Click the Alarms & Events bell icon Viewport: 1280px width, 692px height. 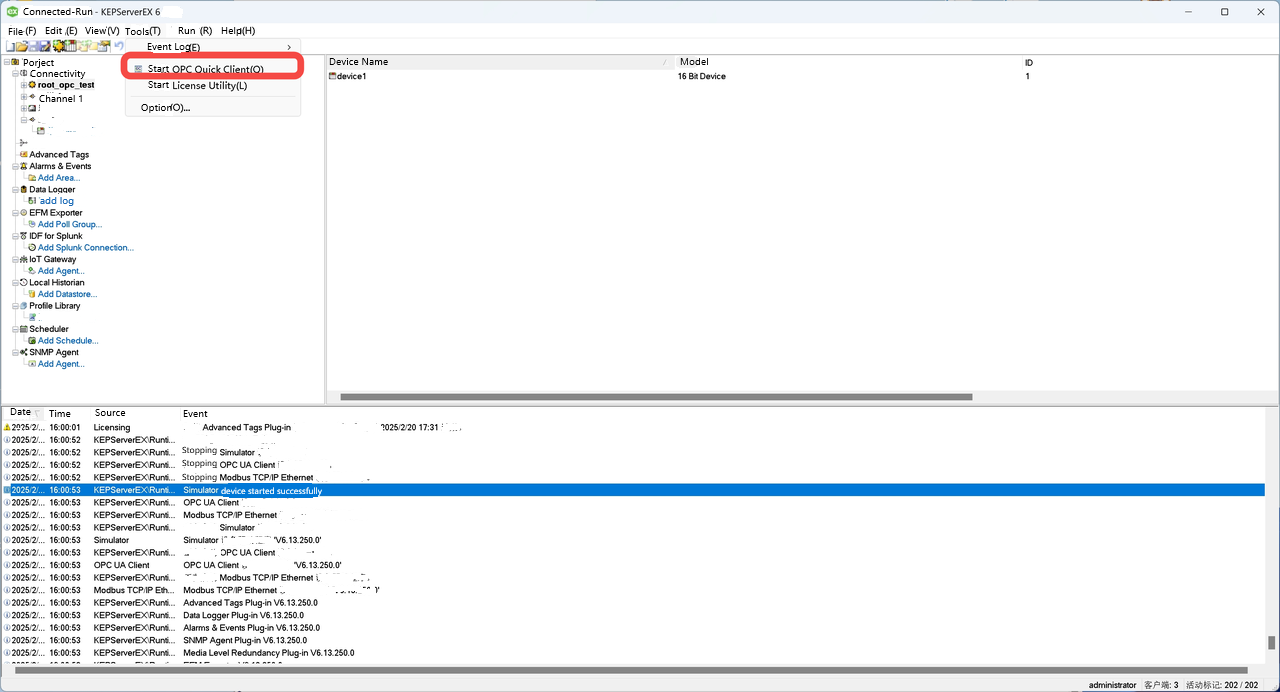click(23, 166)
